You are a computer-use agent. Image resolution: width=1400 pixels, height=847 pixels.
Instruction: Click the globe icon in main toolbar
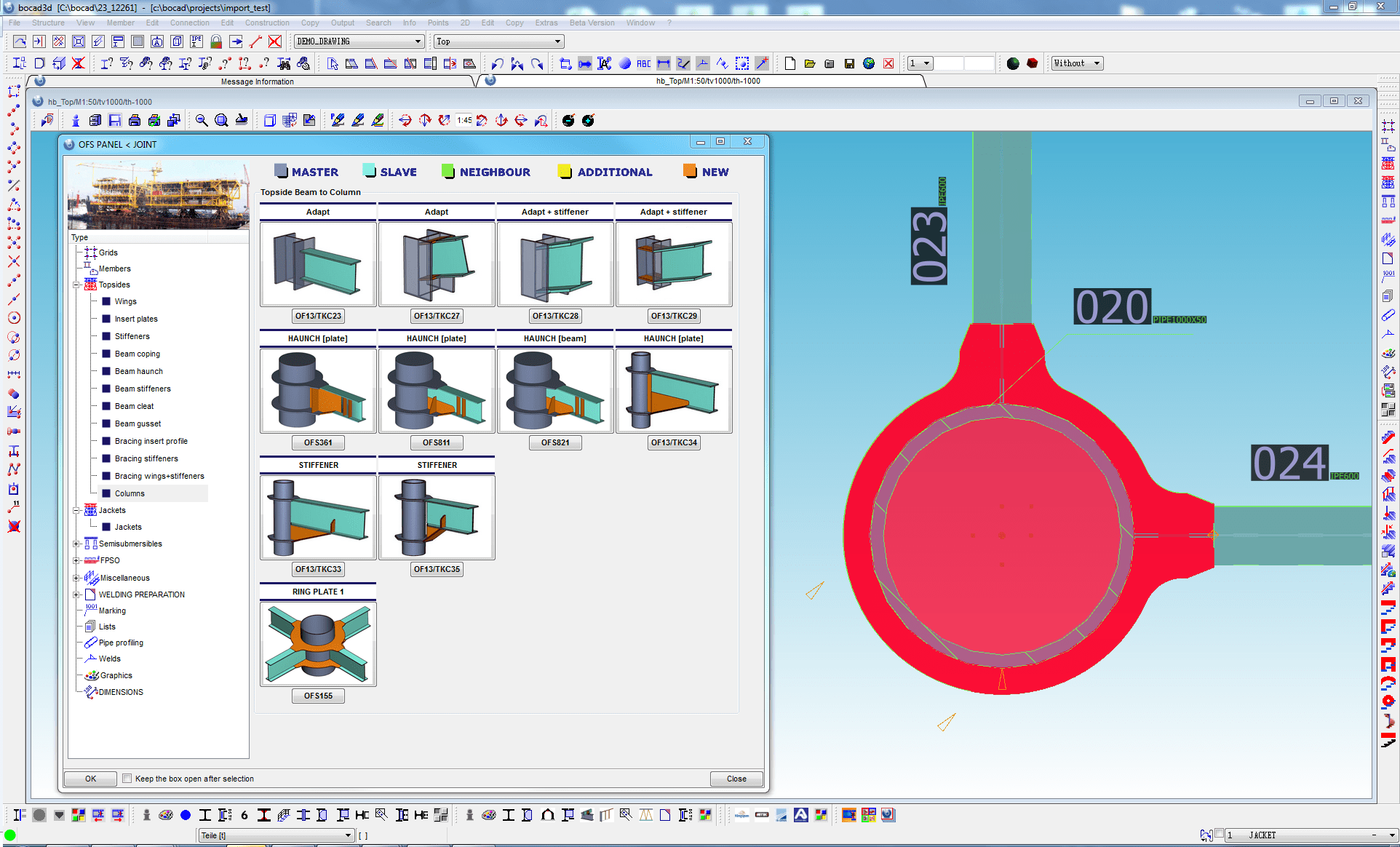point(869,63)
